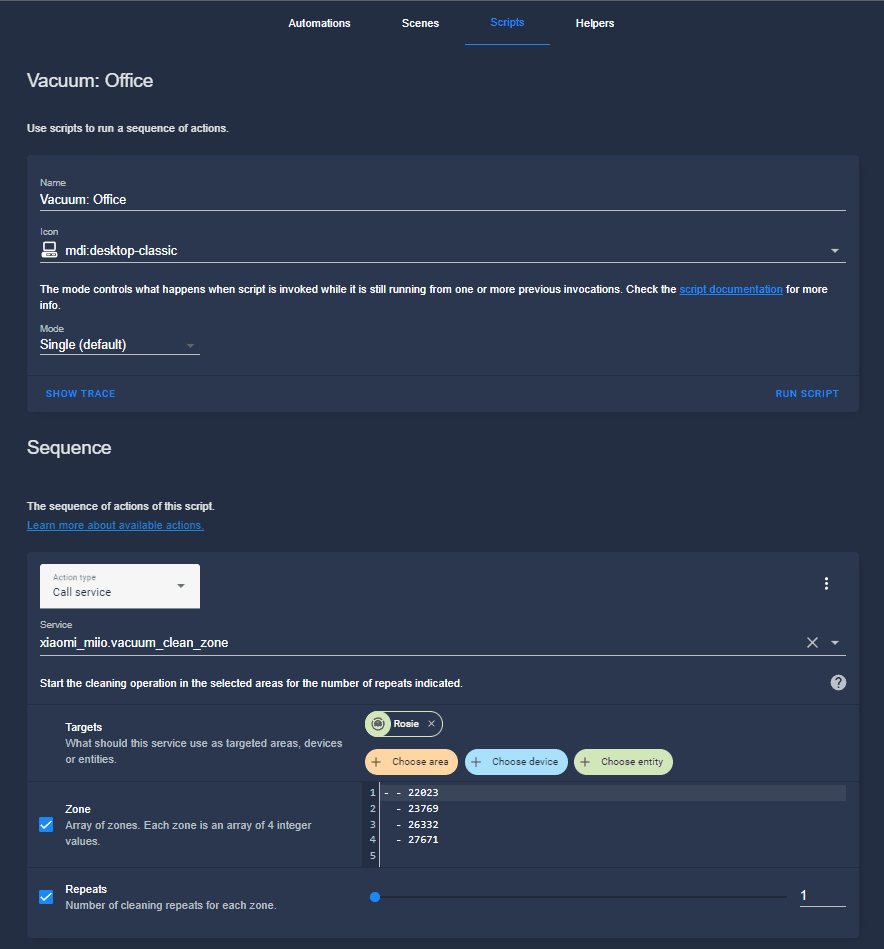Click the Choose entity button
The width and height of the screenshot is (884, 949).
pos(623,762)
